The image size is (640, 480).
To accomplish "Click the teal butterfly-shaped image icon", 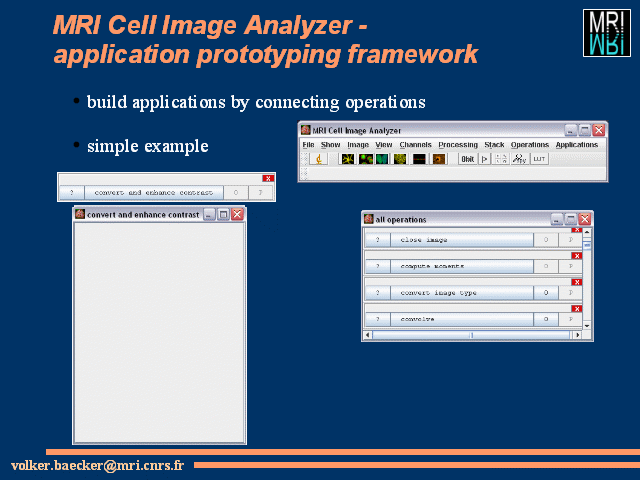I will pyautogui.click(x=382, y=159).
